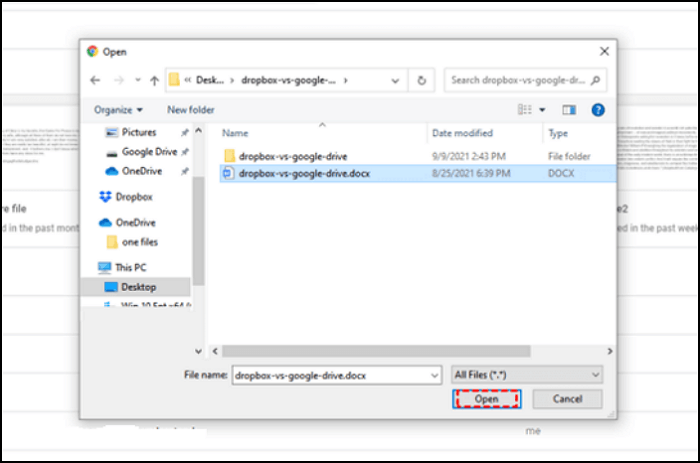Viewport: 700px width, 463px height.
Task: Open the address bar history dropdown
Action: click(x=395, y=81)
